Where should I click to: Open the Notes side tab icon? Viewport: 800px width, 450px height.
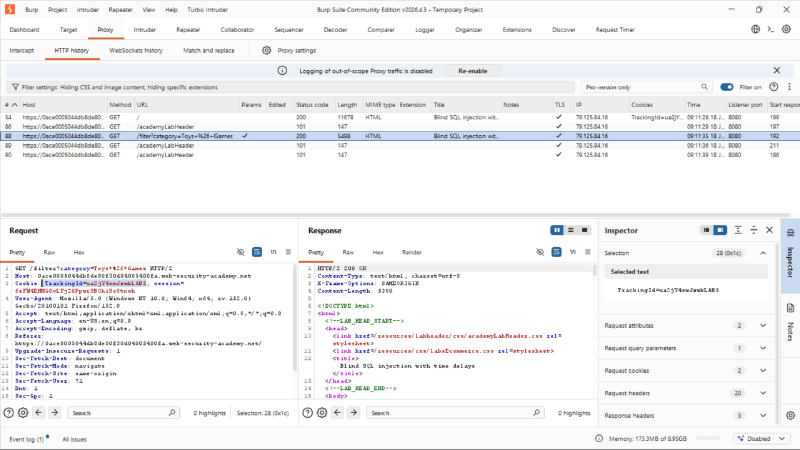tap(790, 308)
